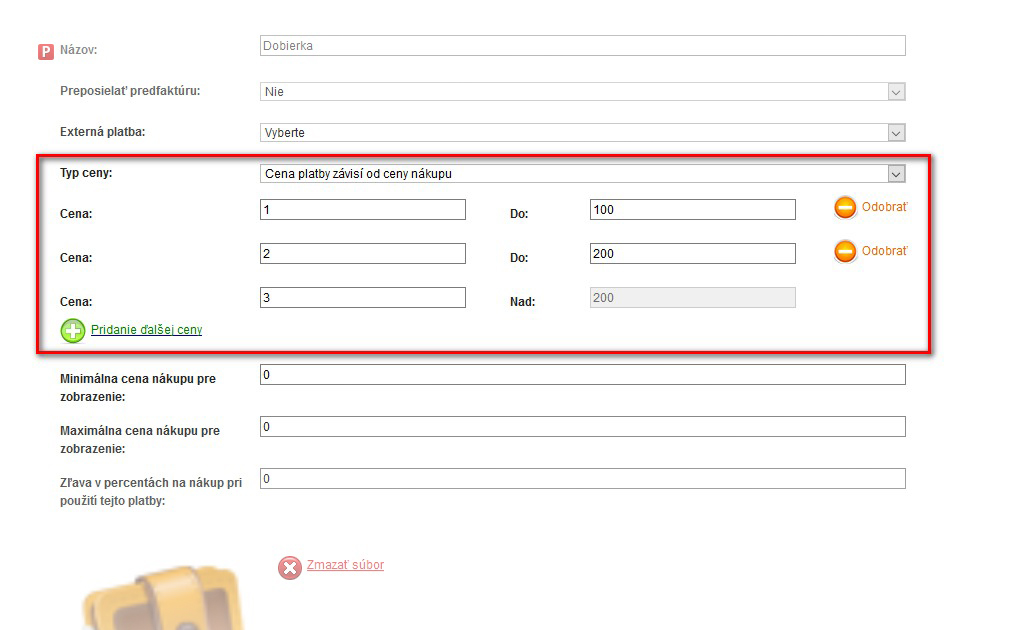
Task: Click the red X delete file icon
Action: 290,568
